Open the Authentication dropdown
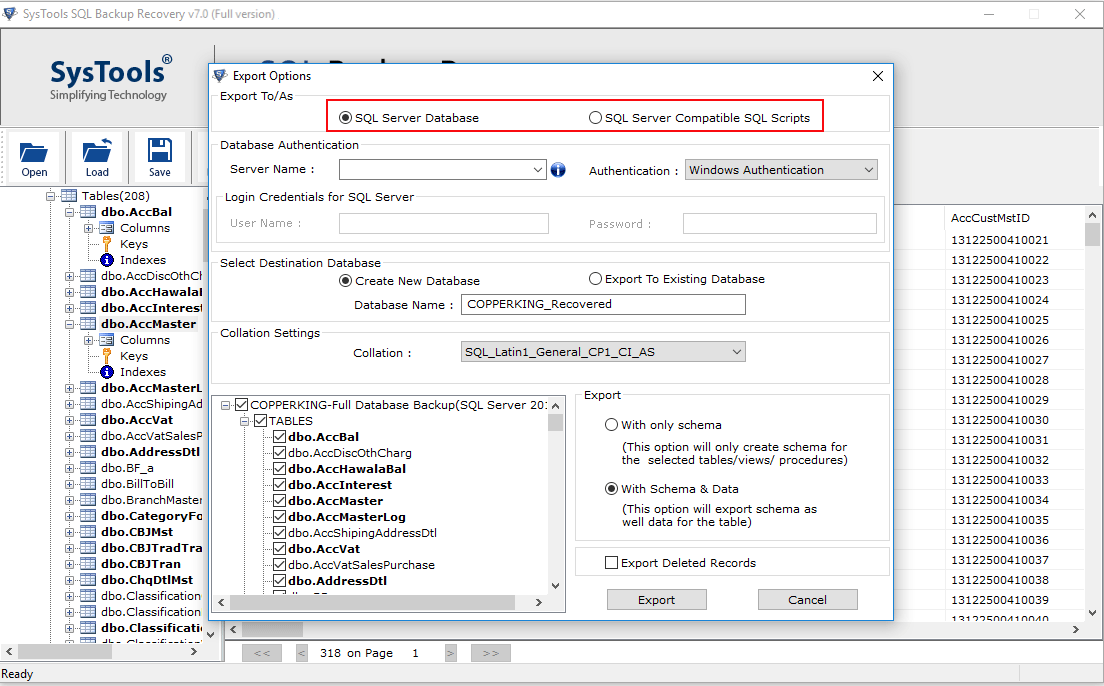 866,169
